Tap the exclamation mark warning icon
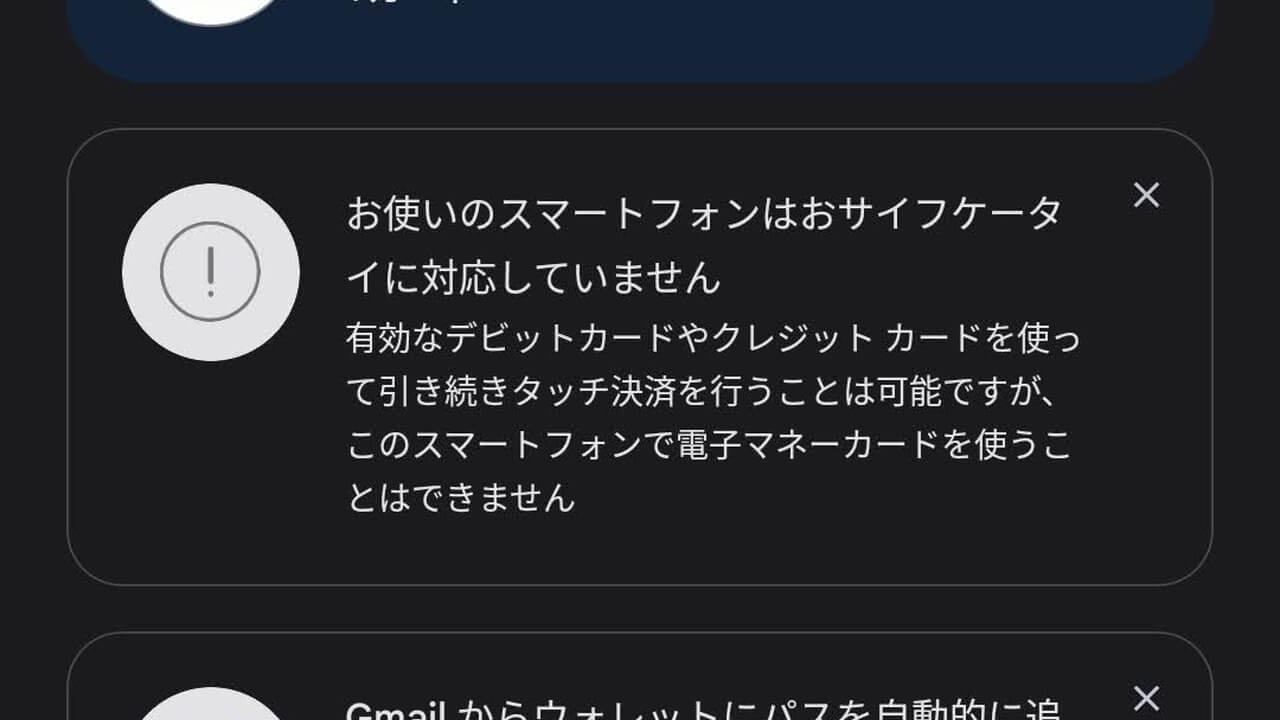This screenshot has height=720, width=1280. [x=210, y=272]
